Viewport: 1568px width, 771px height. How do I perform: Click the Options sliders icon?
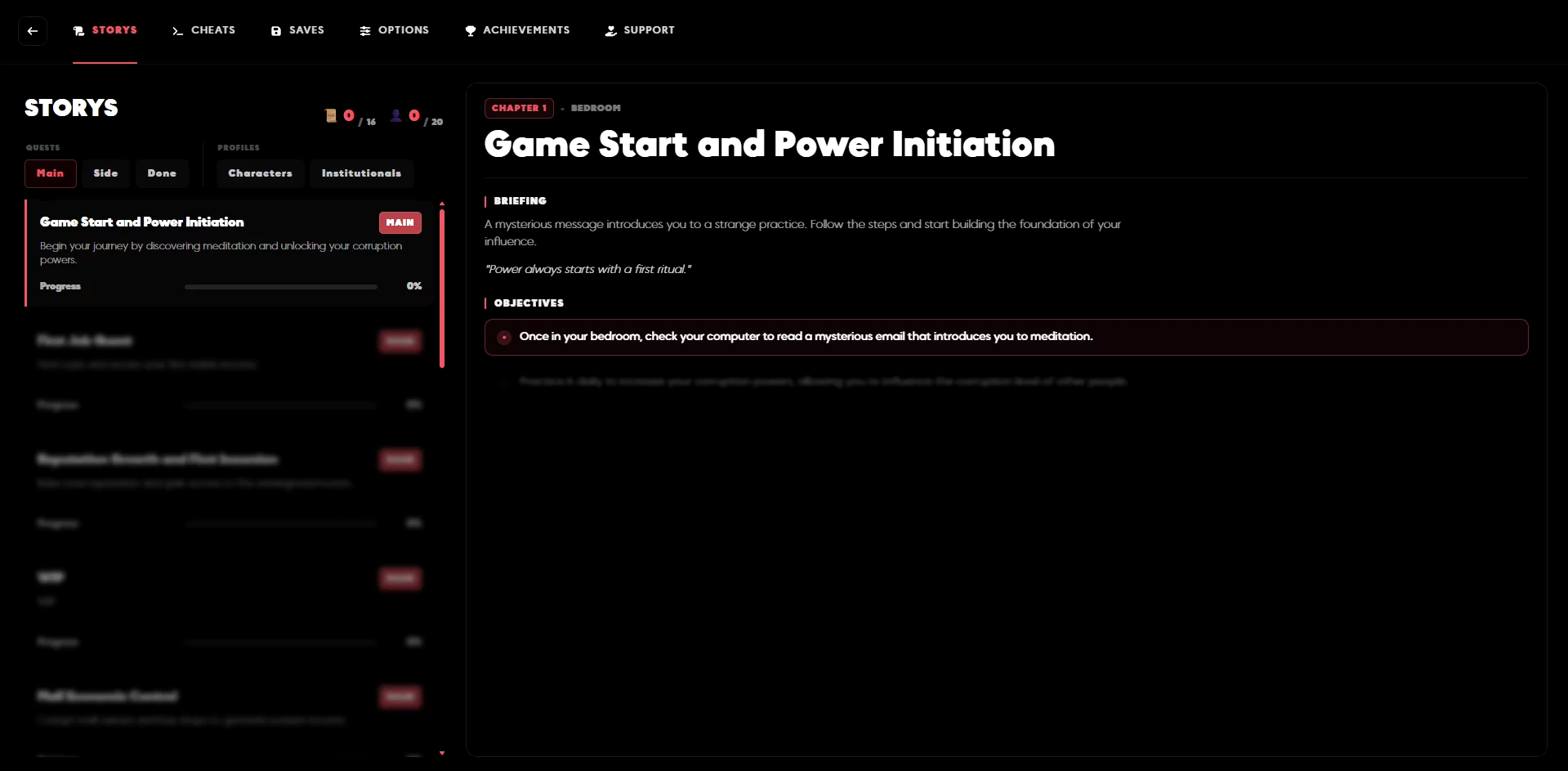tap(365, 31)
